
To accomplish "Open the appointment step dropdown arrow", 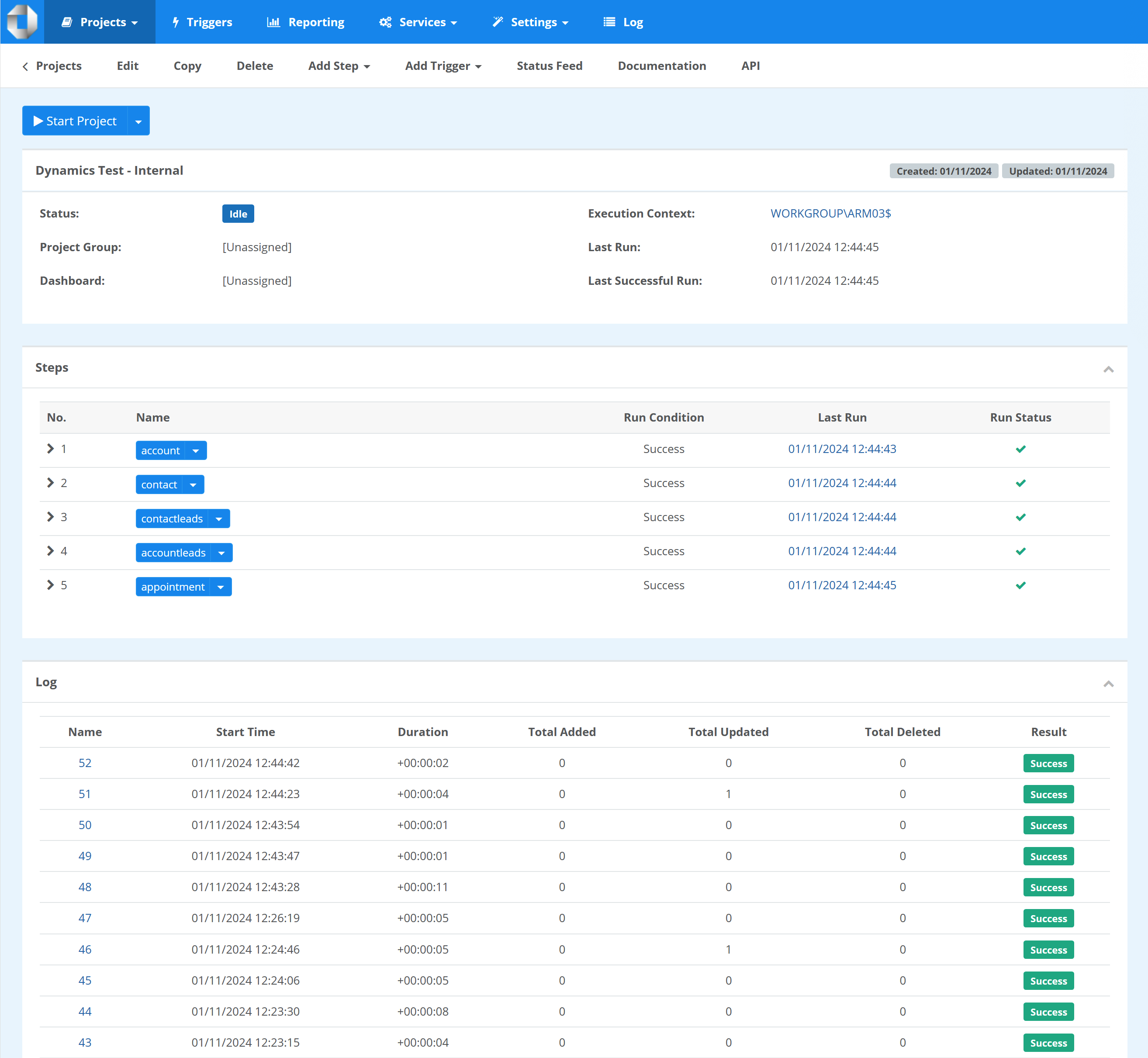I will (x=221, y=587).
